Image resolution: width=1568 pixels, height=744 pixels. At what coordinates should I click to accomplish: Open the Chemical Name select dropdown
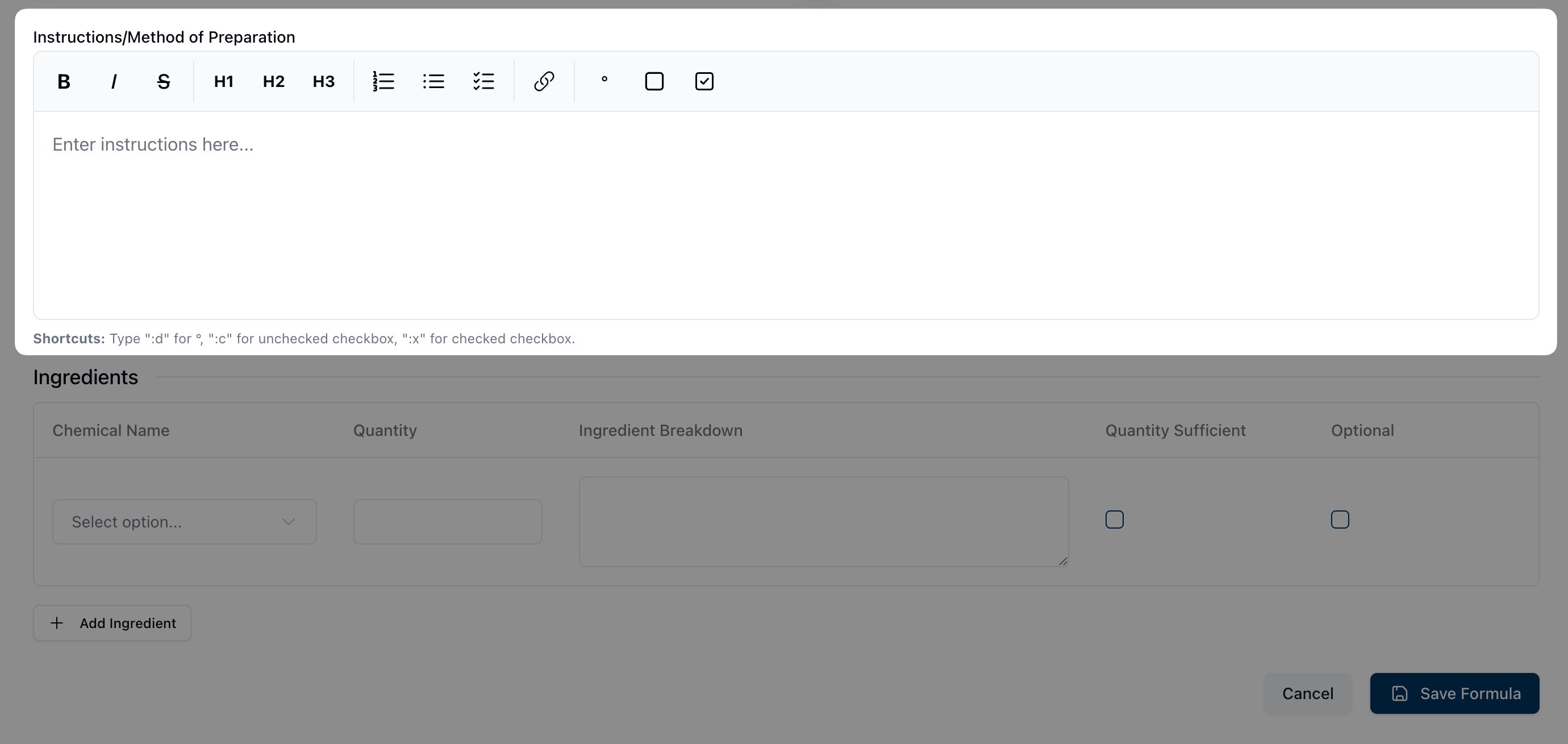tap(184, 522)
